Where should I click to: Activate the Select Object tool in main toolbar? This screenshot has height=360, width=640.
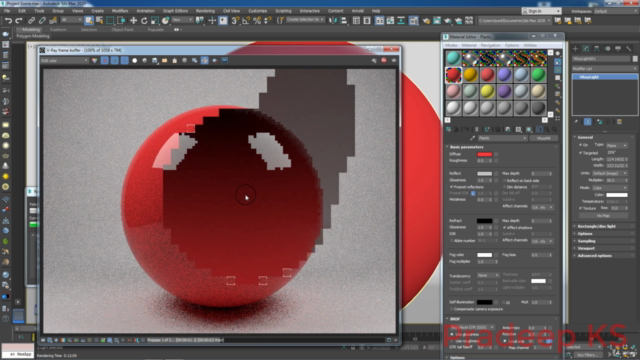(x=89, y=20)
